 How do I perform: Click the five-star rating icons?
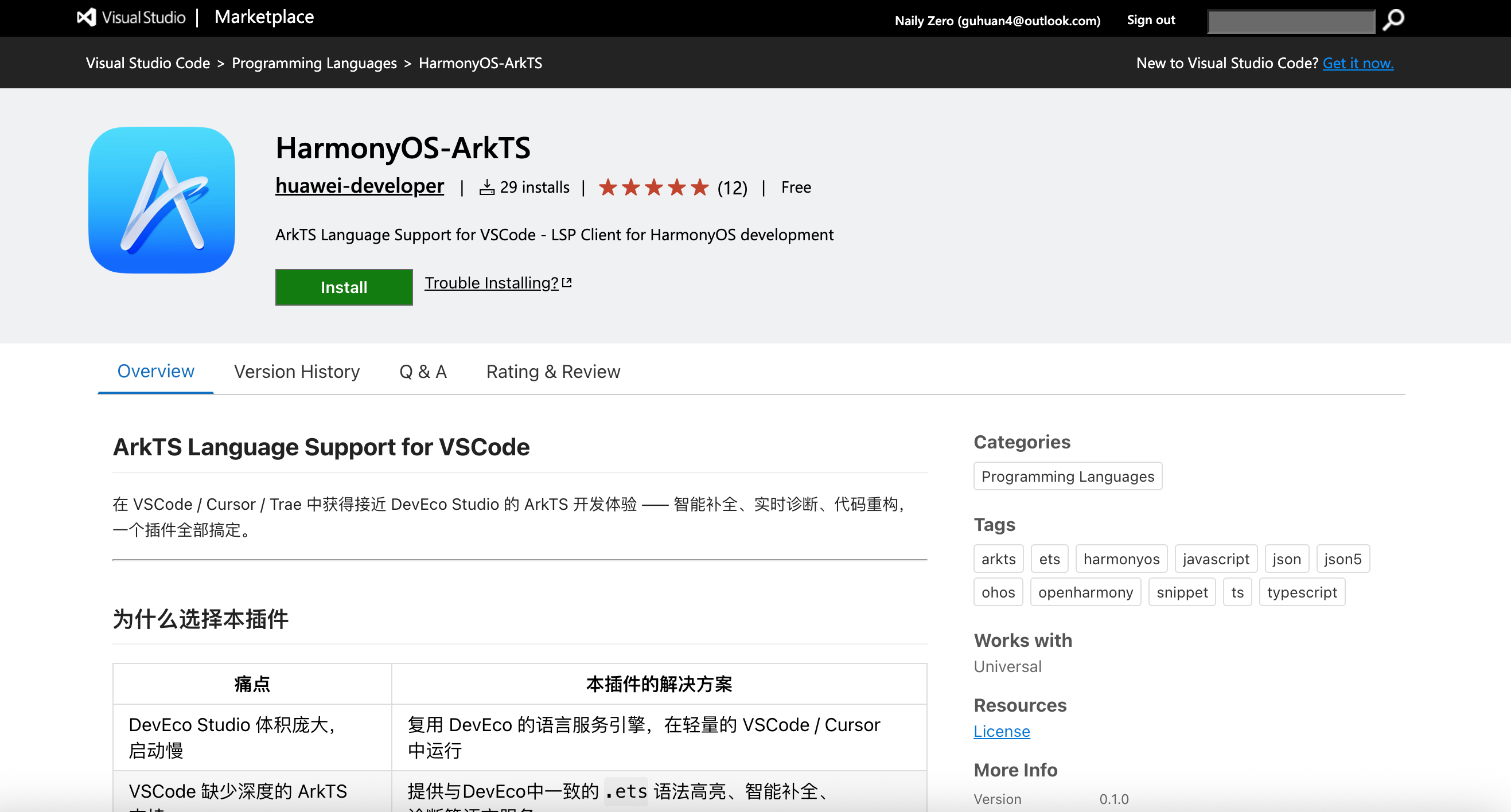tap(653, 188)
